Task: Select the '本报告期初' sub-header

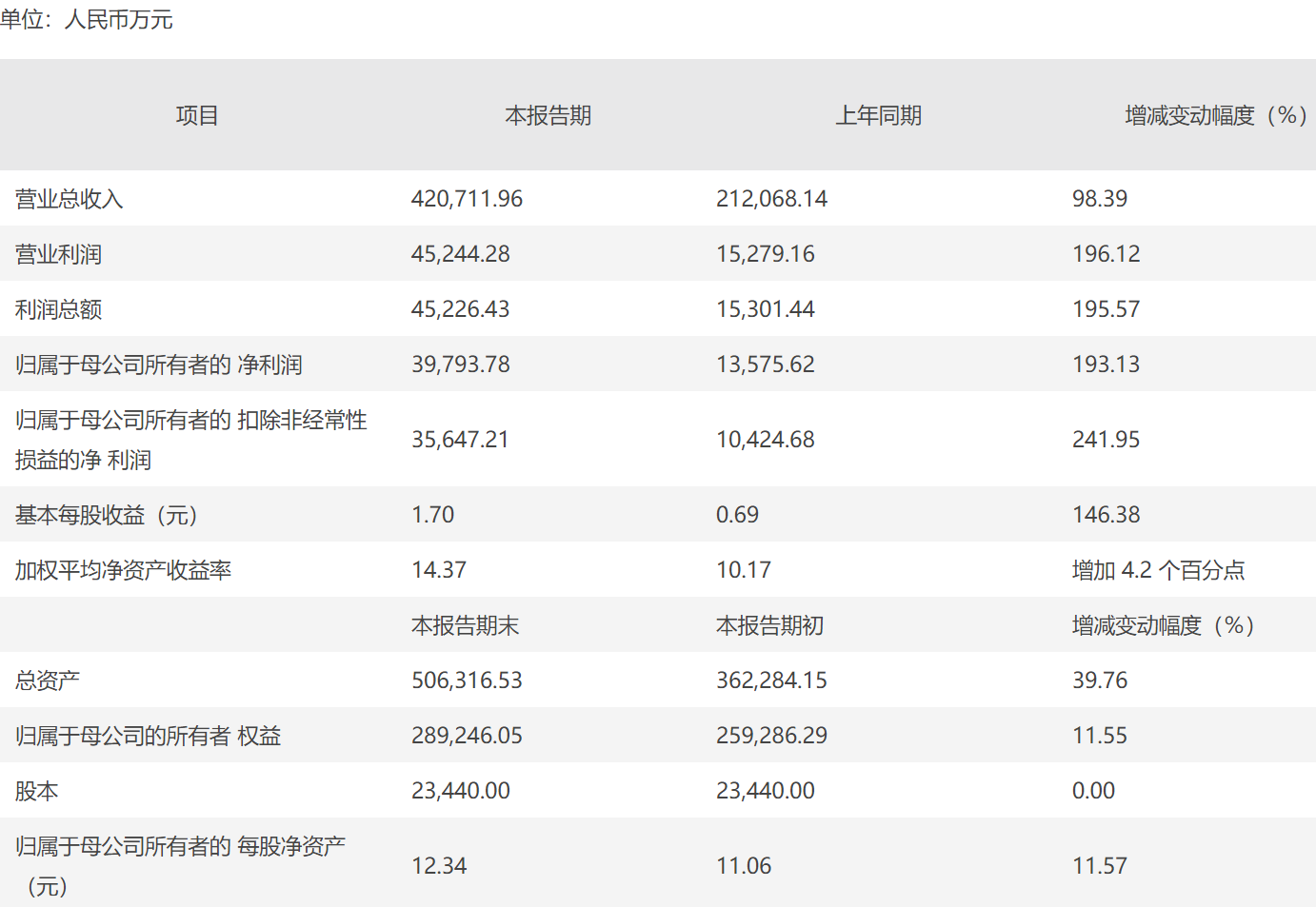Action: coord(769,625)
